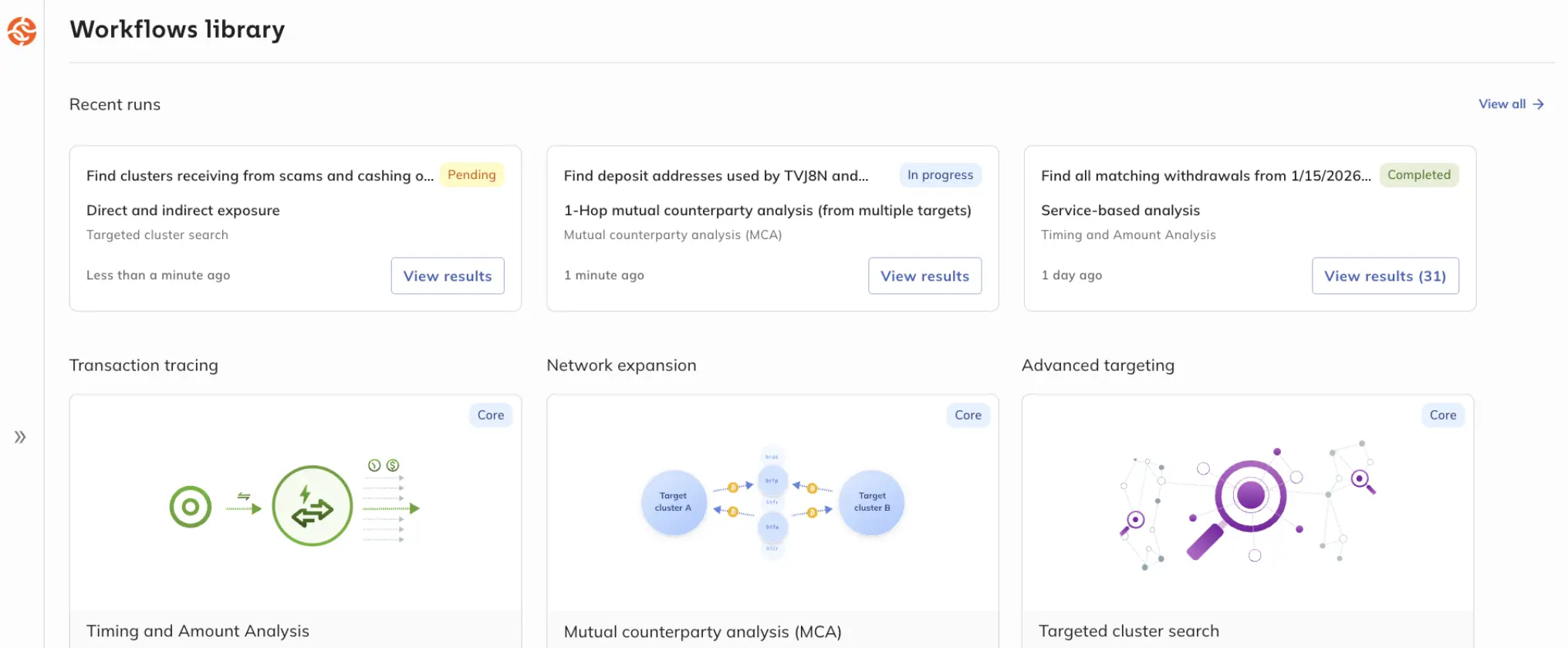The width and height of the screenshot is (1568, 648).
Task: View results for the Pending scam clusters run
Action: pos(447,276)
